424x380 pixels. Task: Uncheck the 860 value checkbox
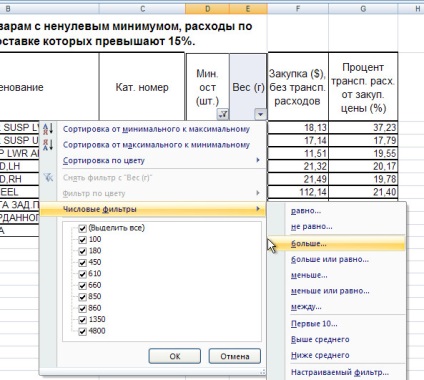click(x=82, y=308)
